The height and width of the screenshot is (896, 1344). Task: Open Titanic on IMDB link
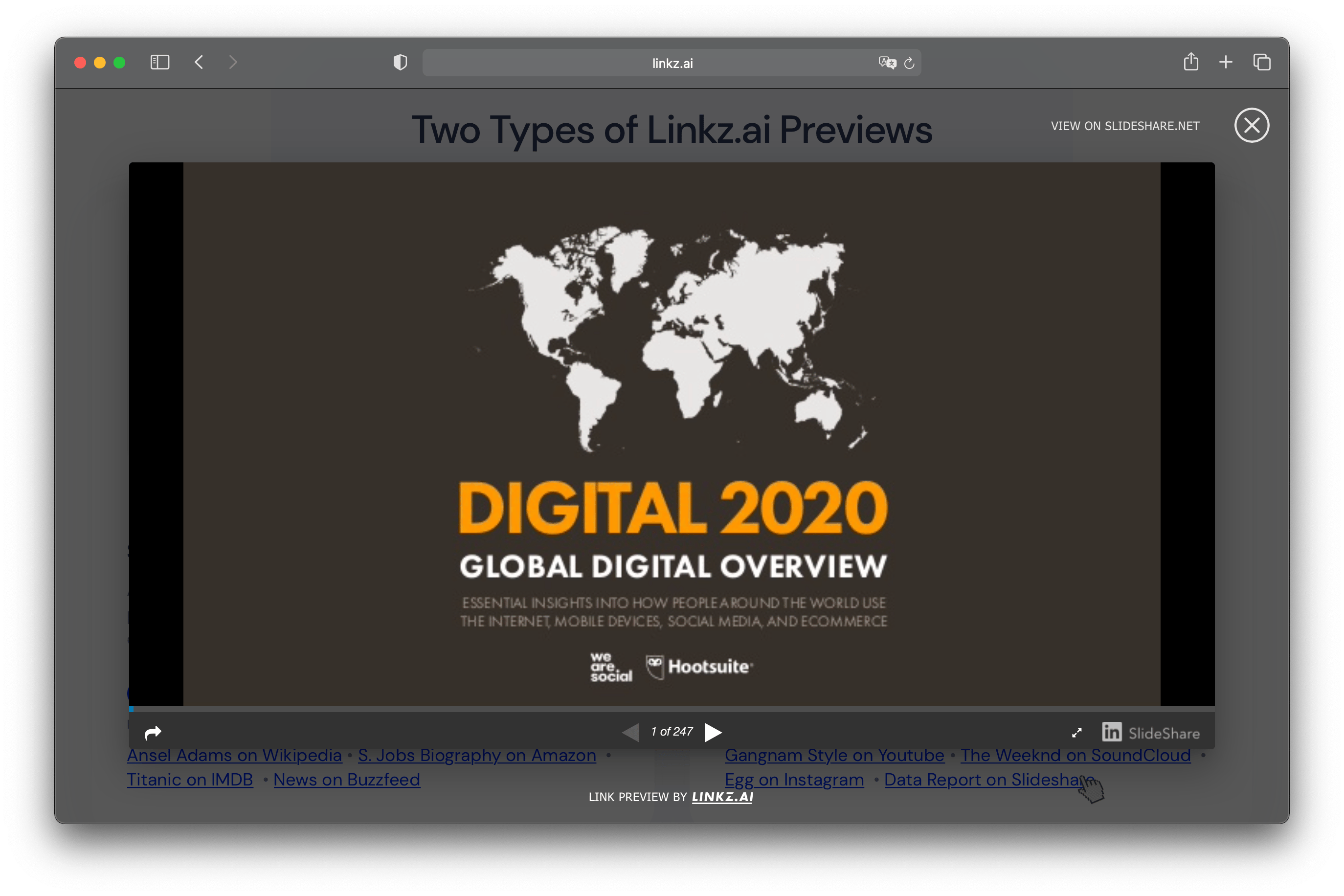[190, 780]
